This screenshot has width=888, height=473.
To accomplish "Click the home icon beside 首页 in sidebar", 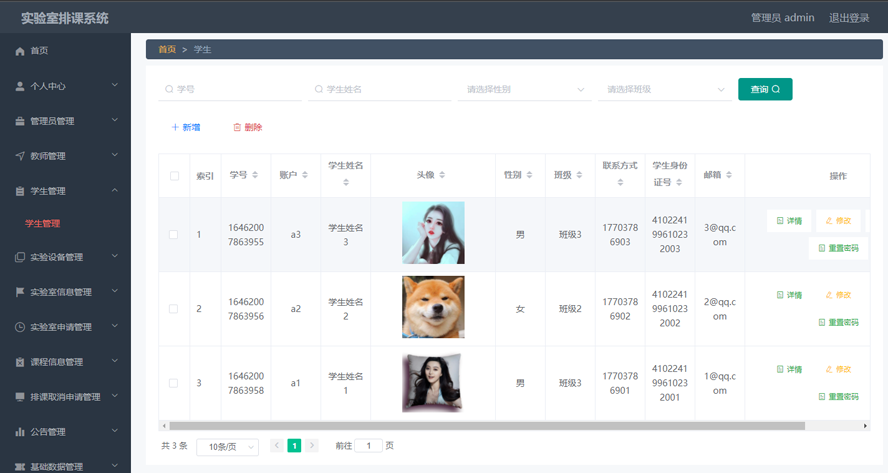I will click(x=20, y=51).
